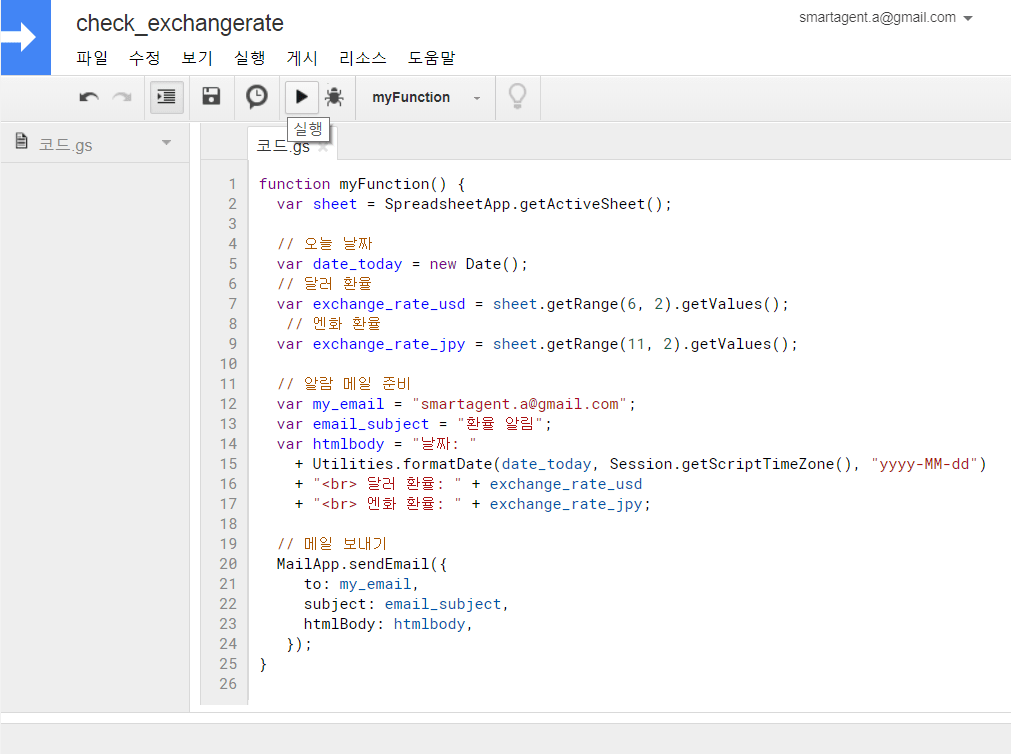Select 코드.gs in the file sidebar
Image resolution: width=1011 pixels, height=754 pixels.
pos(66,145)
